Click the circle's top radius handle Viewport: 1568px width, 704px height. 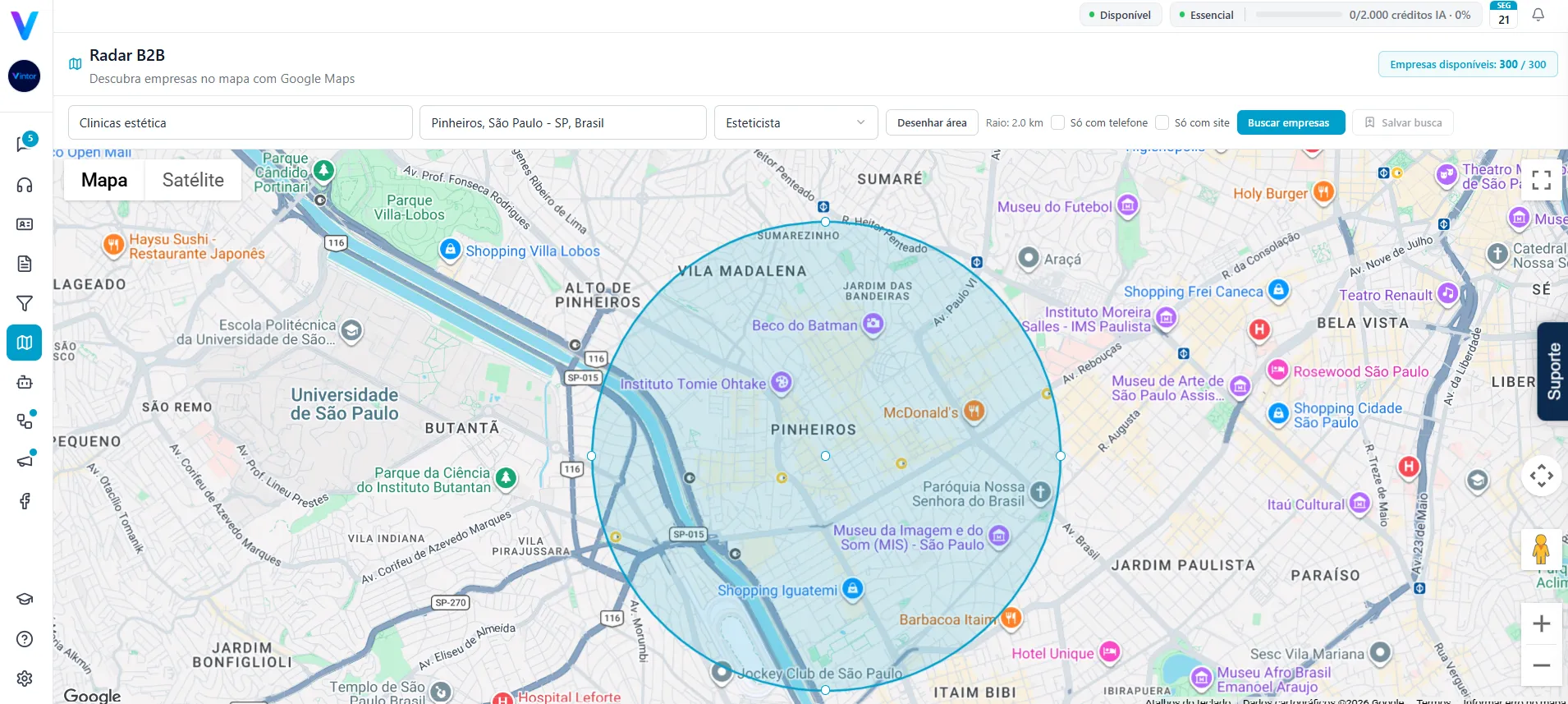(825, 222)
